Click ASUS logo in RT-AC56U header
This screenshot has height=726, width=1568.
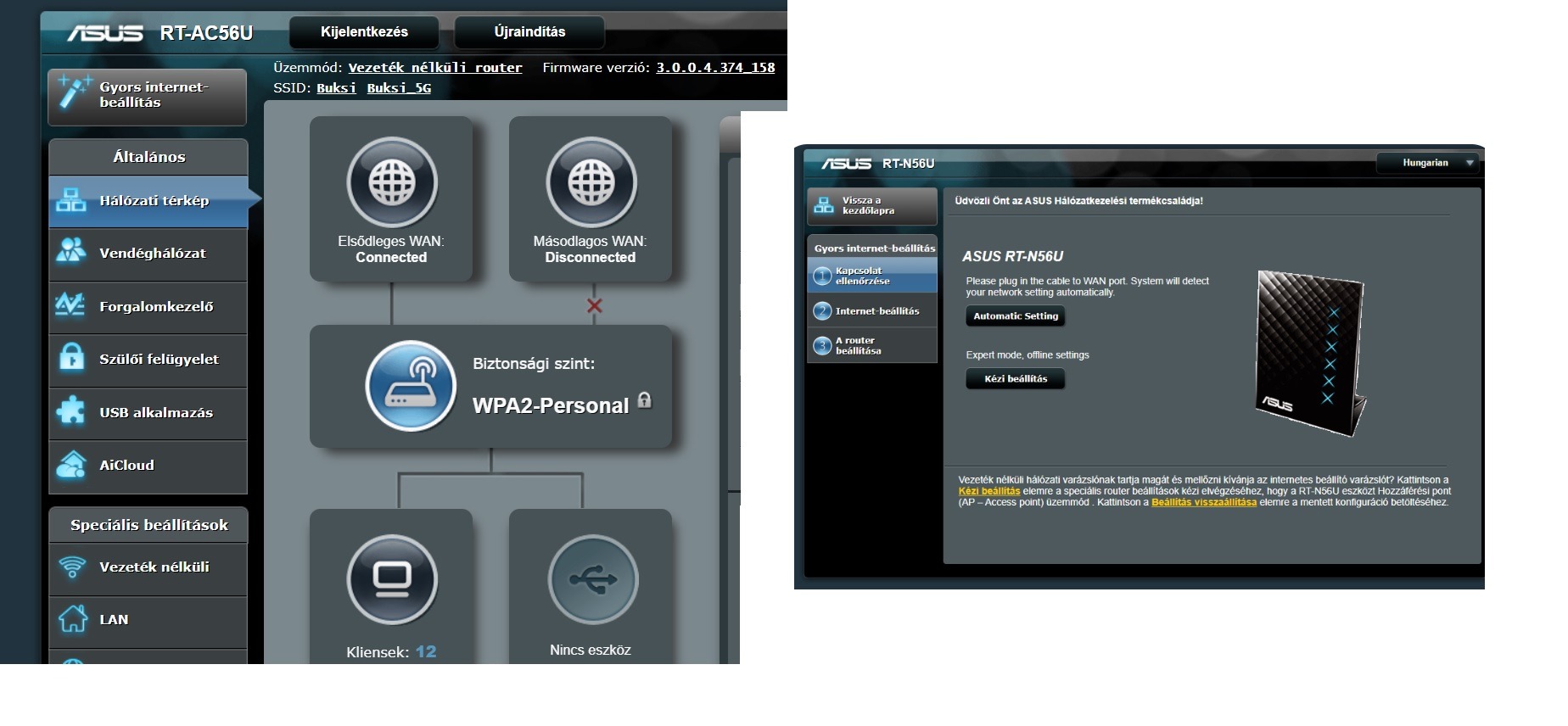point(105,33)
